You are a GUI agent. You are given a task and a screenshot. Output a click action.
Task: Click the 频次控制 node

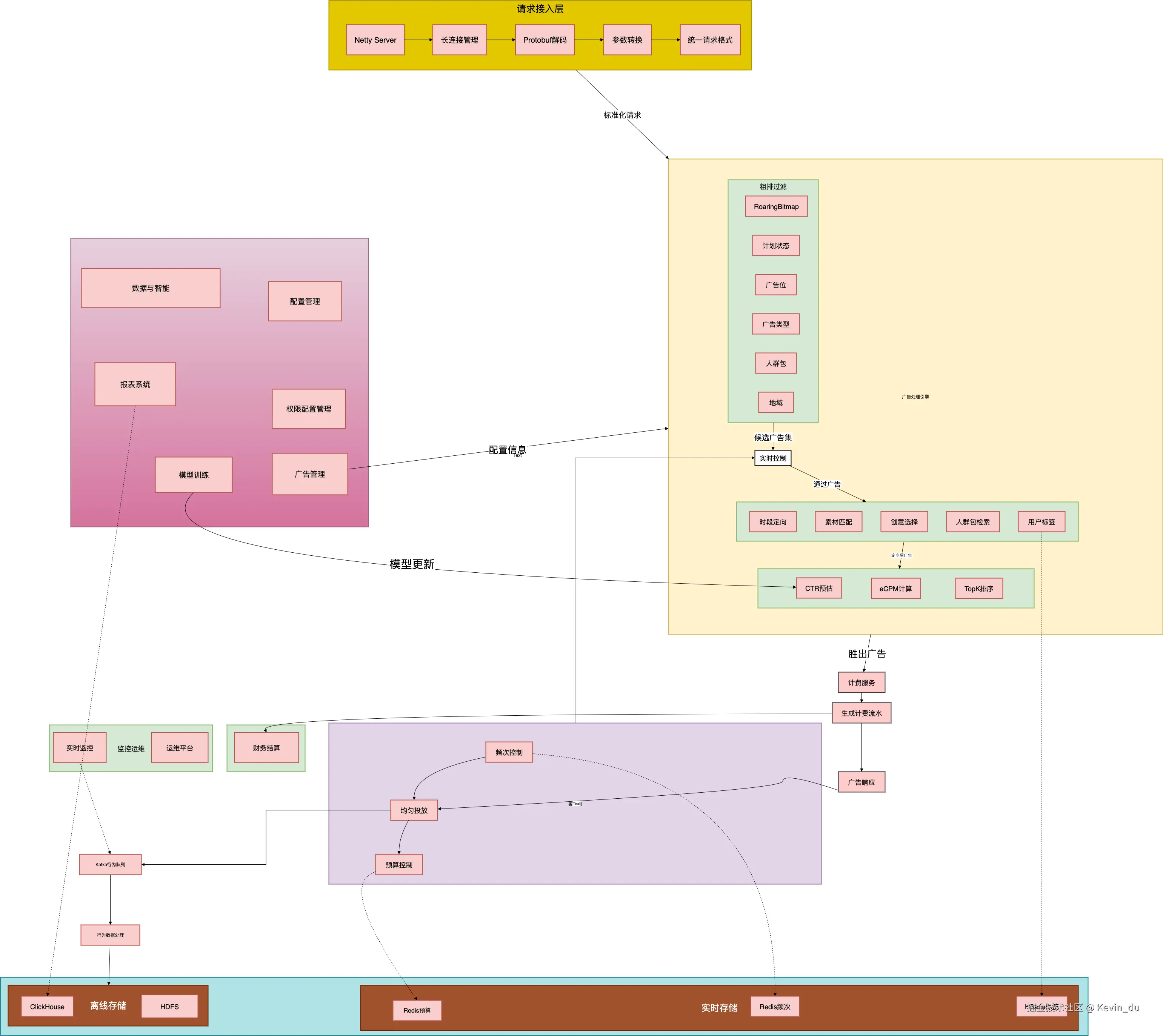(x=509, y=753)
